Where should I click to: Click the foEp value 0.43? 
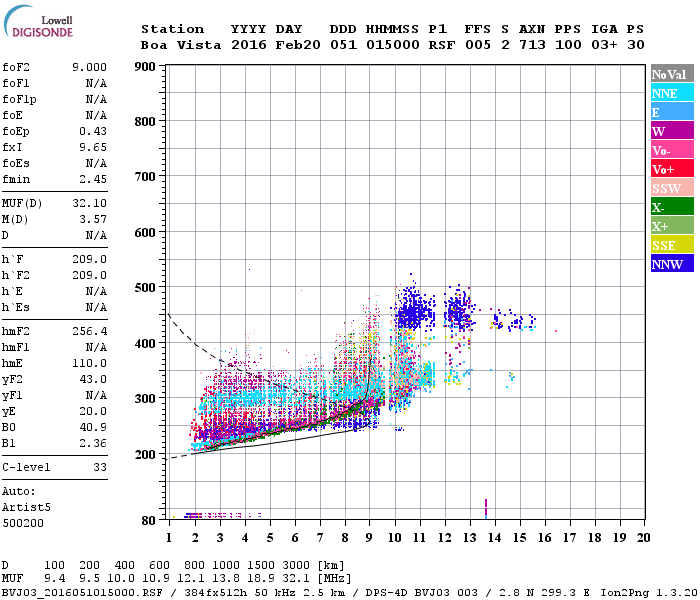[x=93, y=131]
